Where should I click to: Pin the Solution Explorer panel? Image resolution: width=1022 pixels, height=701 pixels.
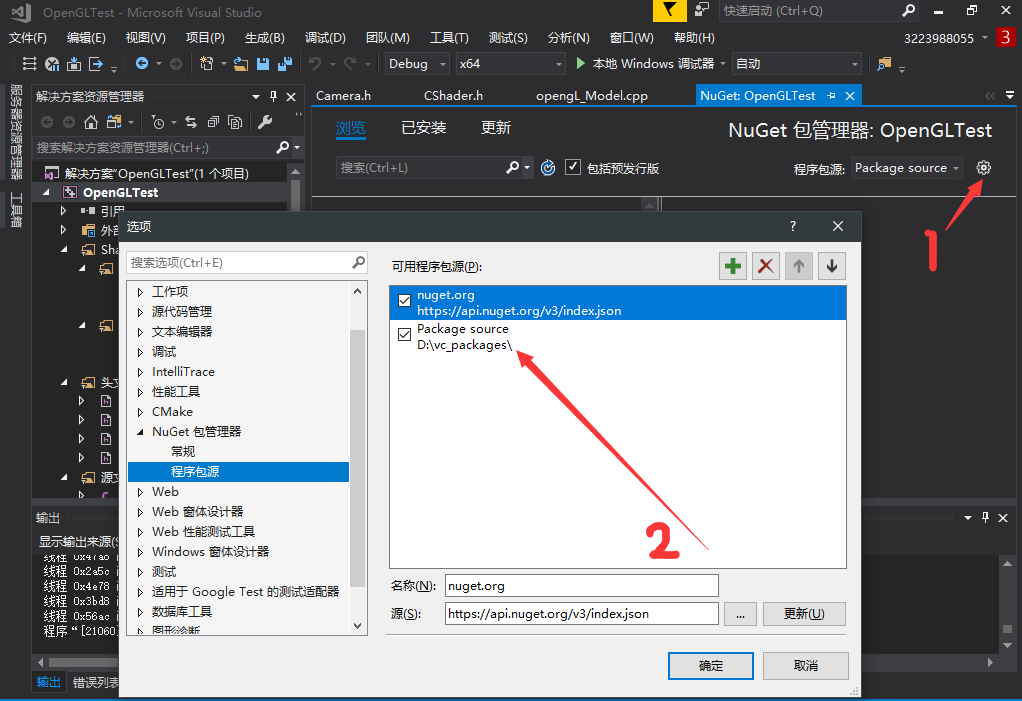[x=274, y=96]
